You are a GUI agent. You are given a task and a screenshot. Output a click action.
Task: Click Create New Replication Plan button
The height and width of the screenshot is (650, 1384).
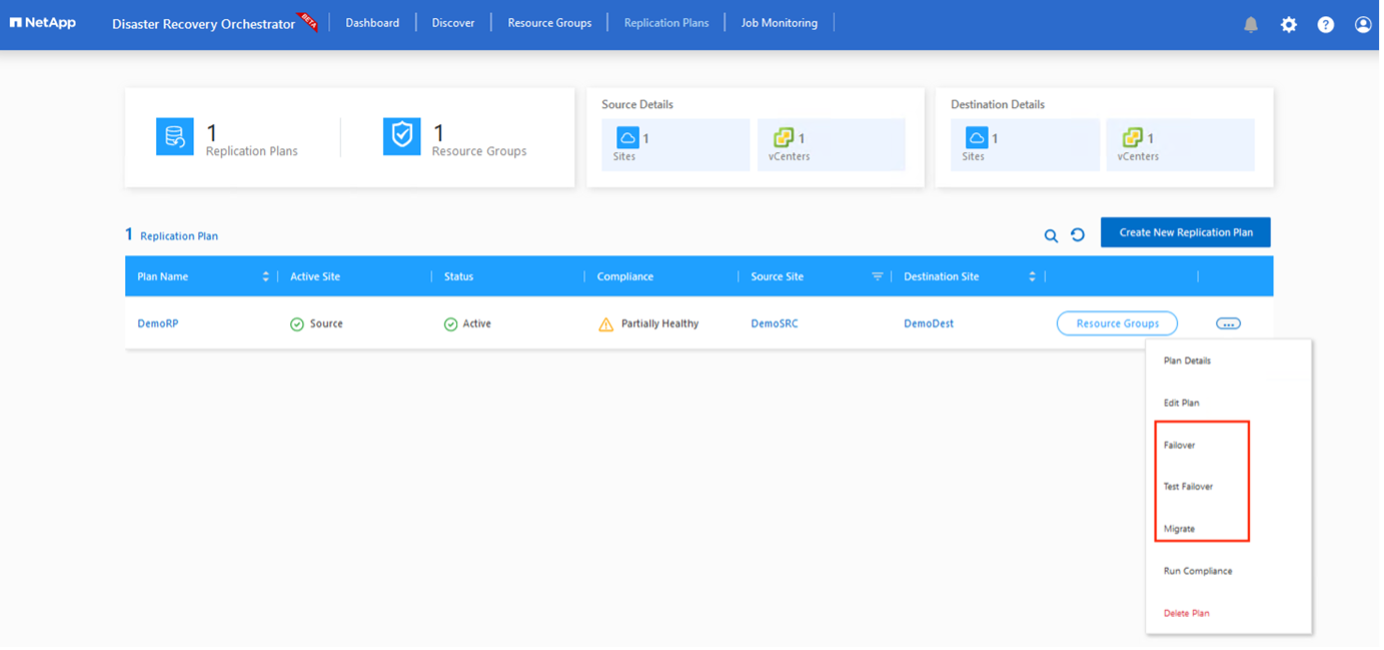(x=1185, y=232)
